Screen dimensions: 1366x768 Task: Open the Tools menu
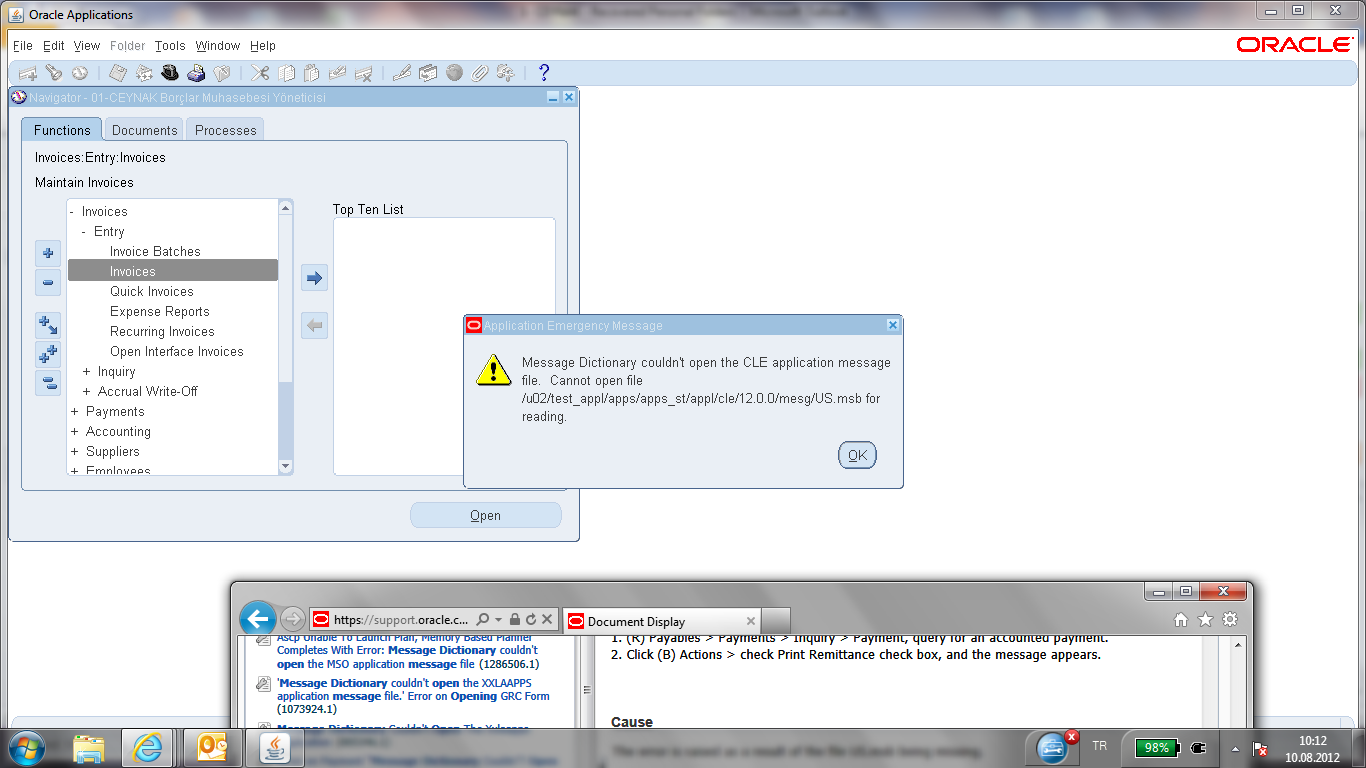(x=169, y=45)
